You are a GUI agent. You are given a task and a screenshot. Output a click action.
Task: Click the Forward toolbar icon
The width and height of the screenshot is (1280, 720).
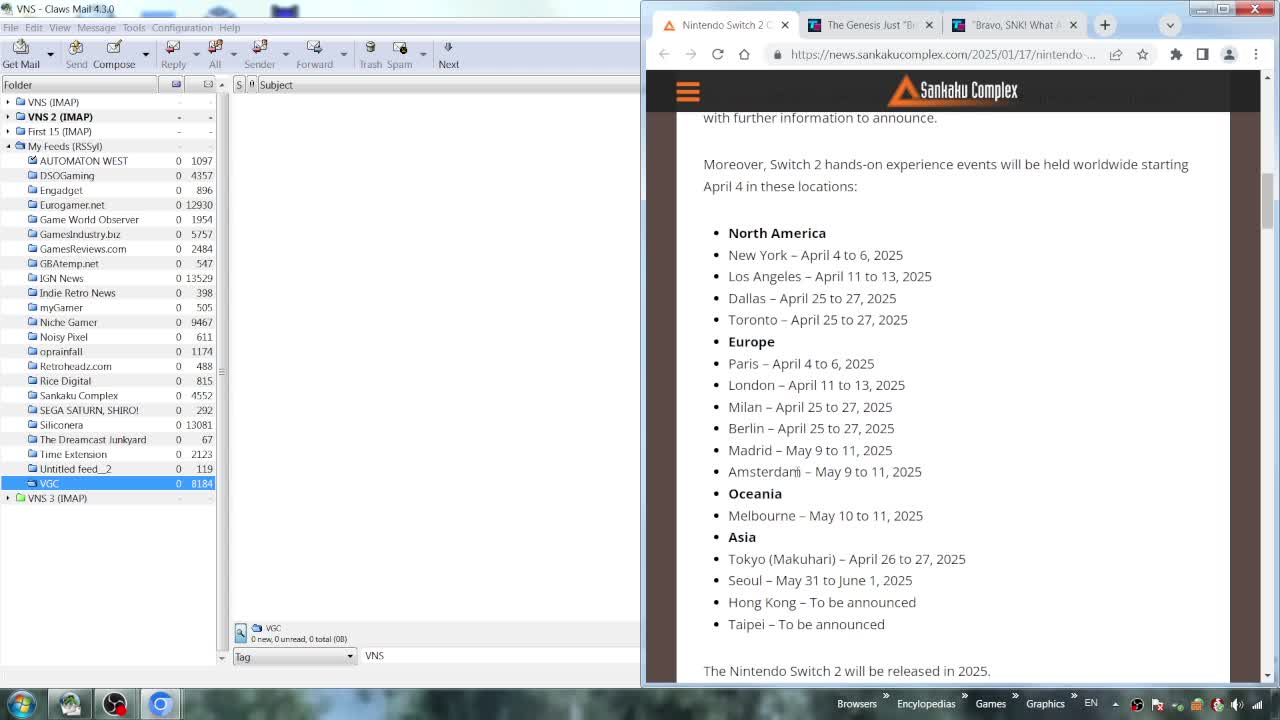314,54
